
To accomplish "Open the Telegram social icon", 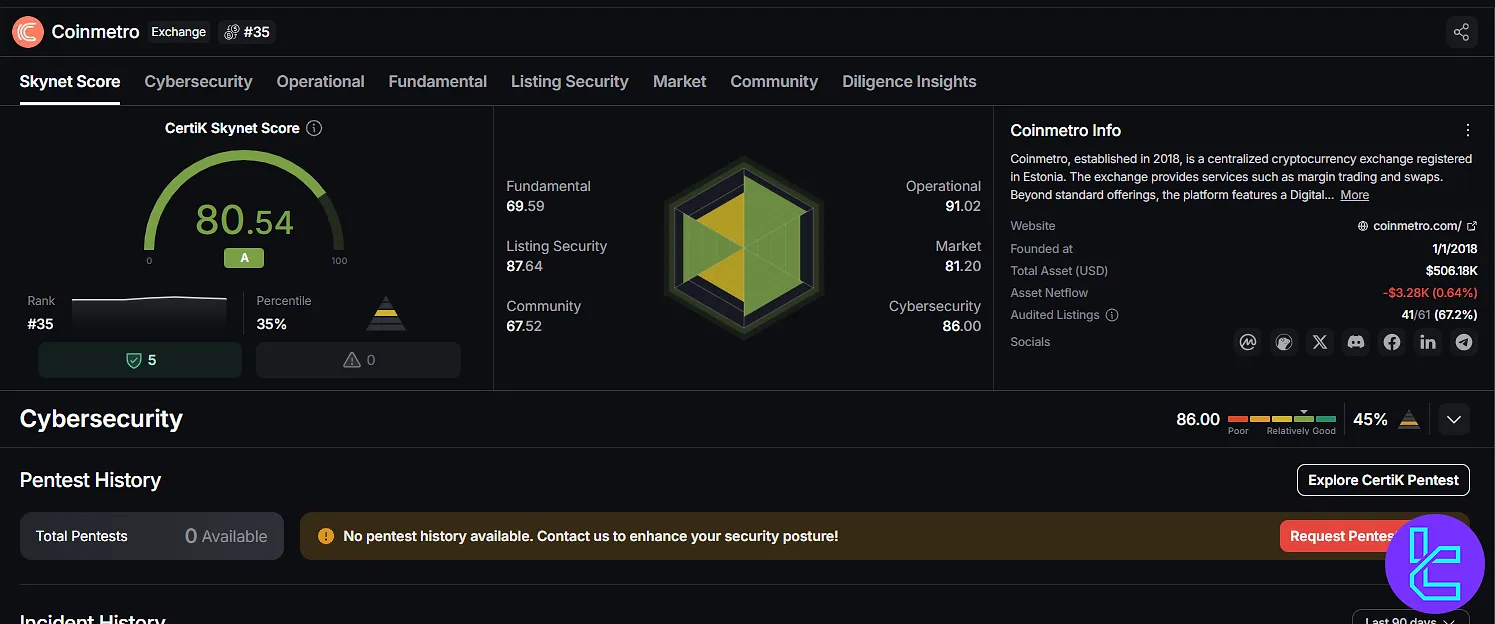I will [1464, 342].
